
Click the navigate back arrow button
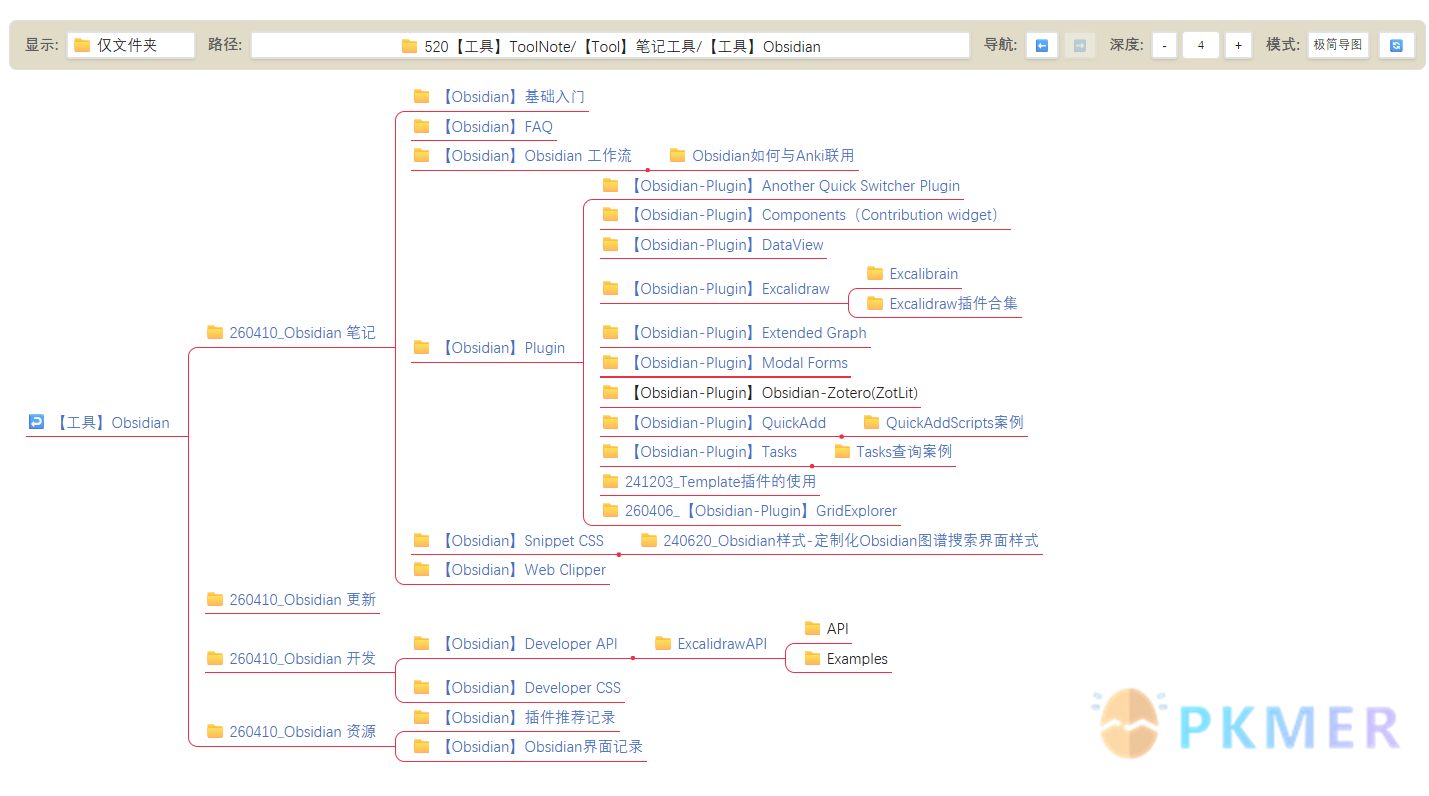click(x=1041, y=45)
